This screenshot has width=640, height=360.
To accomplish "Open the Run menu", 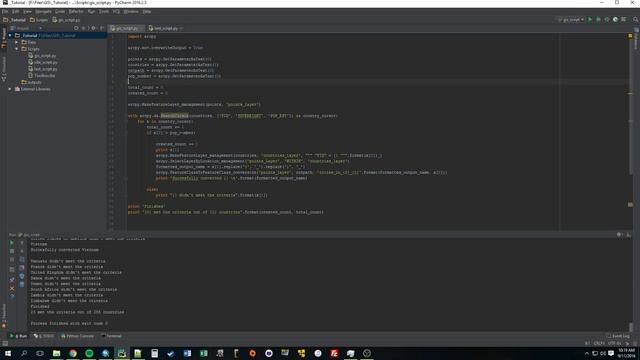I will point(91,12).
